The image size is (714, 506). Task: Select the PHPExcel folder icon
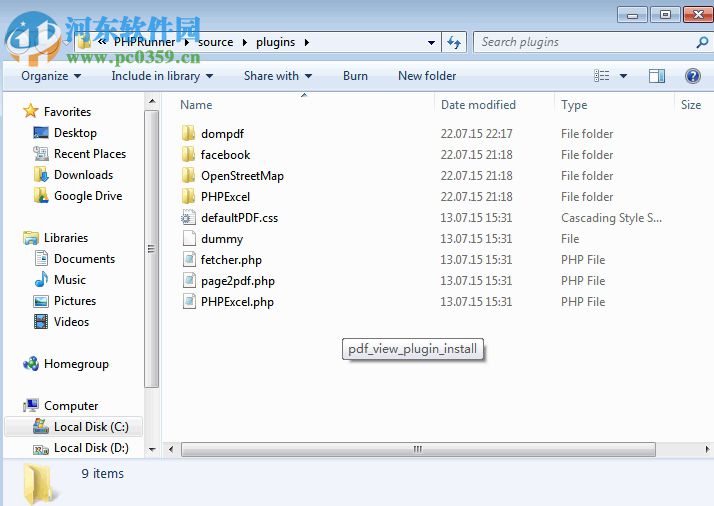click(x=188, y=196)
